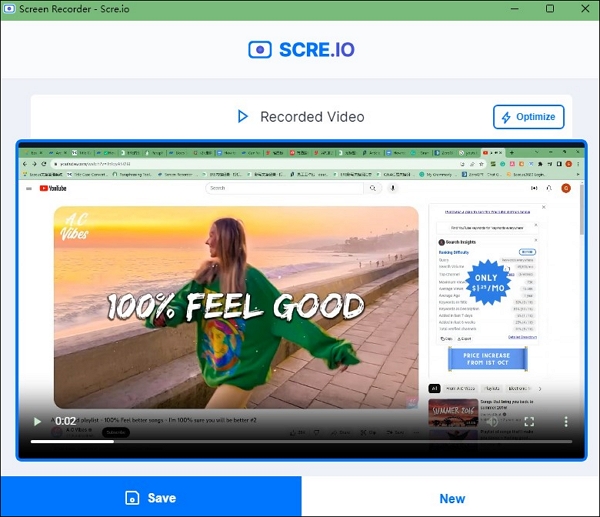Open the video player's three-dot options
The height and width of the screenshot is (517, 600).
(566, 421)
